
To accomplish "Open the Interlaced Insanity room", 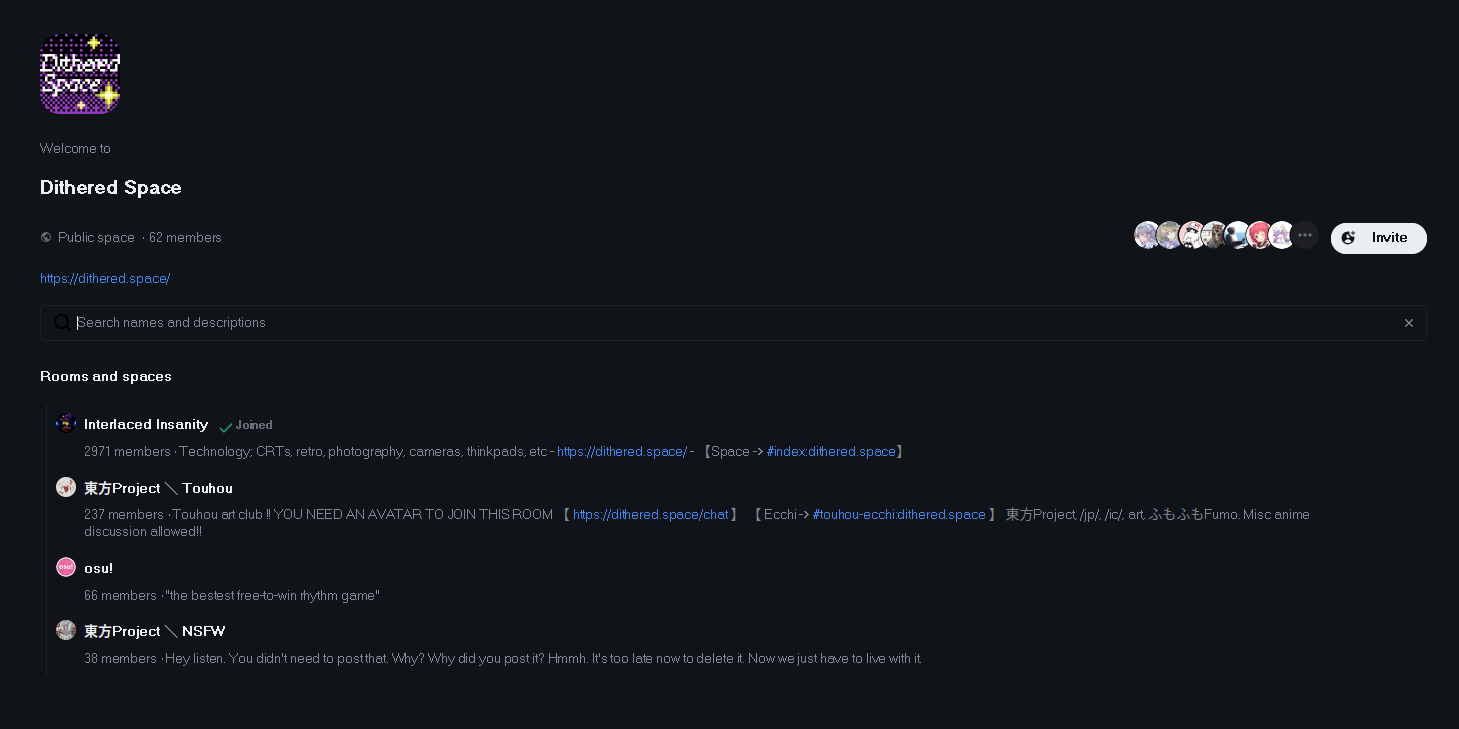I will click(146, 425).
